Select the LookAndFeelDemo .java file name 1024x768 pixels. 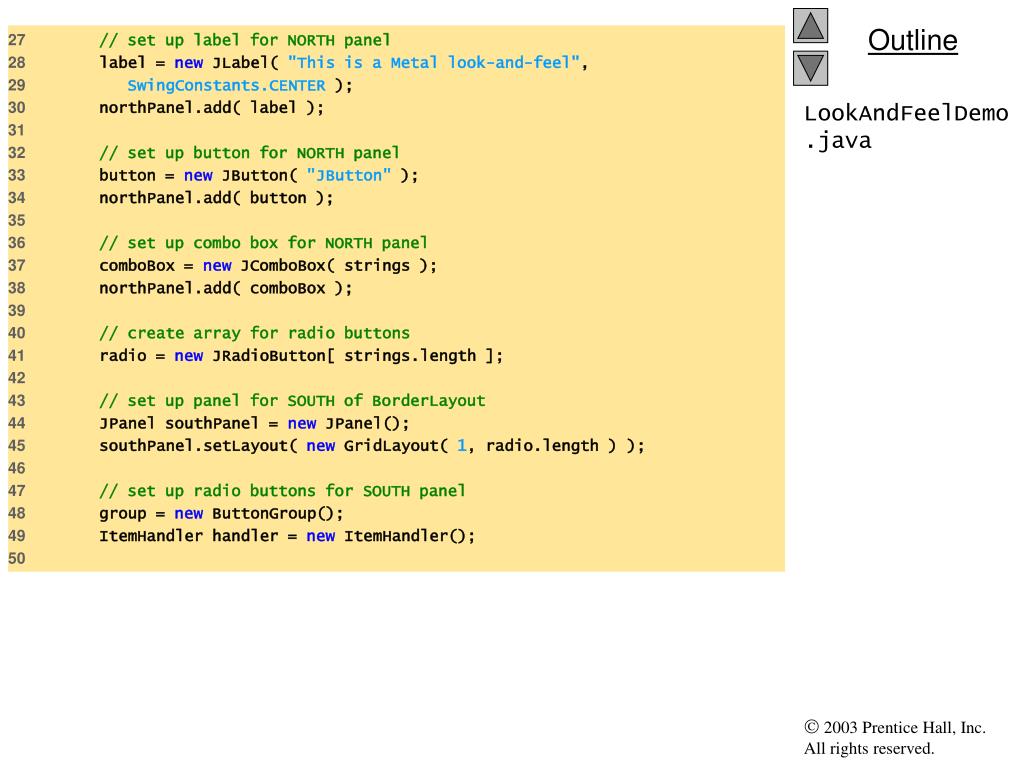point(906,127)
